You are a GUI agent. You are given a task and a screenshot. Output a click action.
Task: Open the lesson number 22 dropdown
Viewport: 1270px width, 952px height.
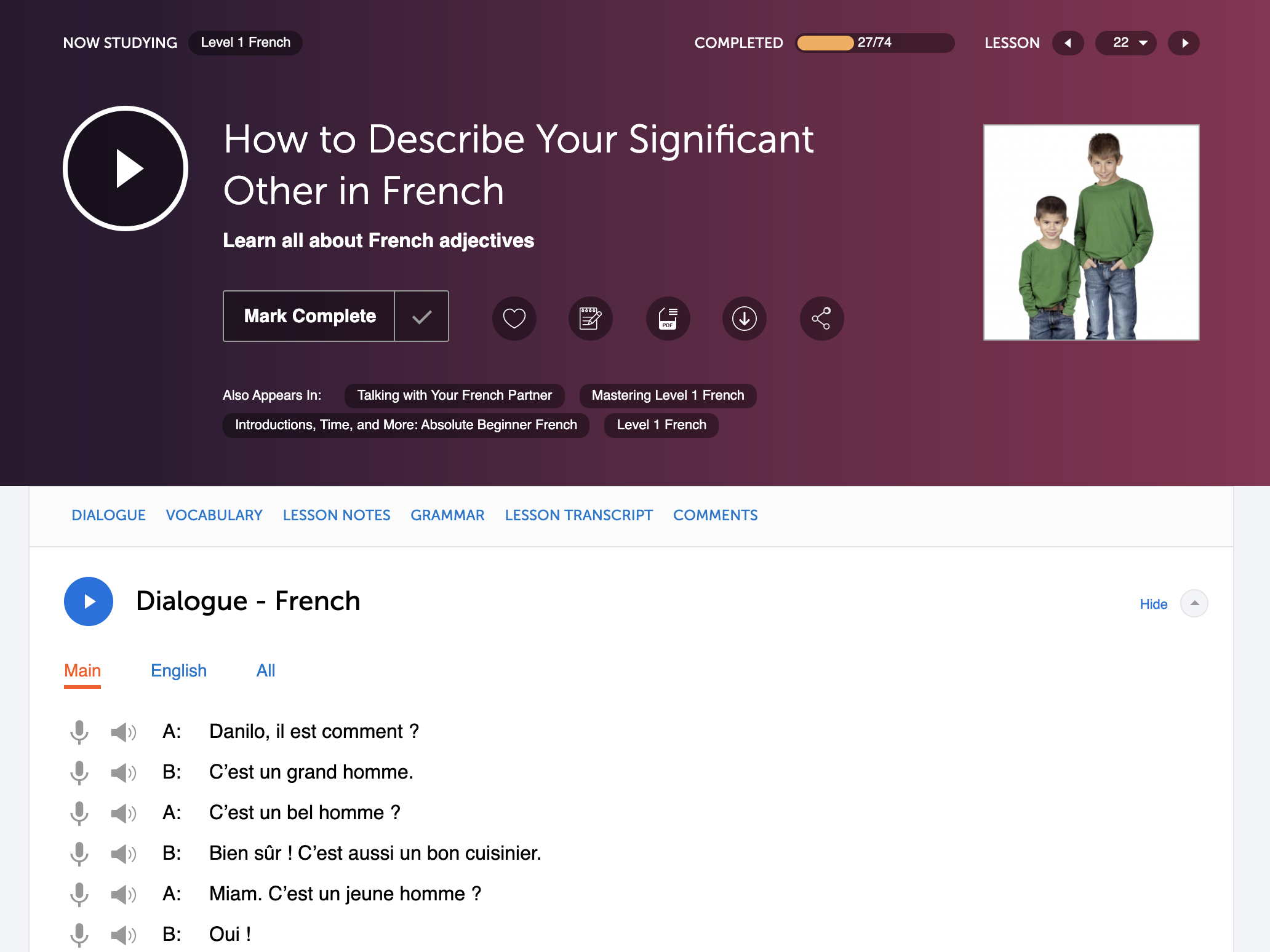point(1126,42)
